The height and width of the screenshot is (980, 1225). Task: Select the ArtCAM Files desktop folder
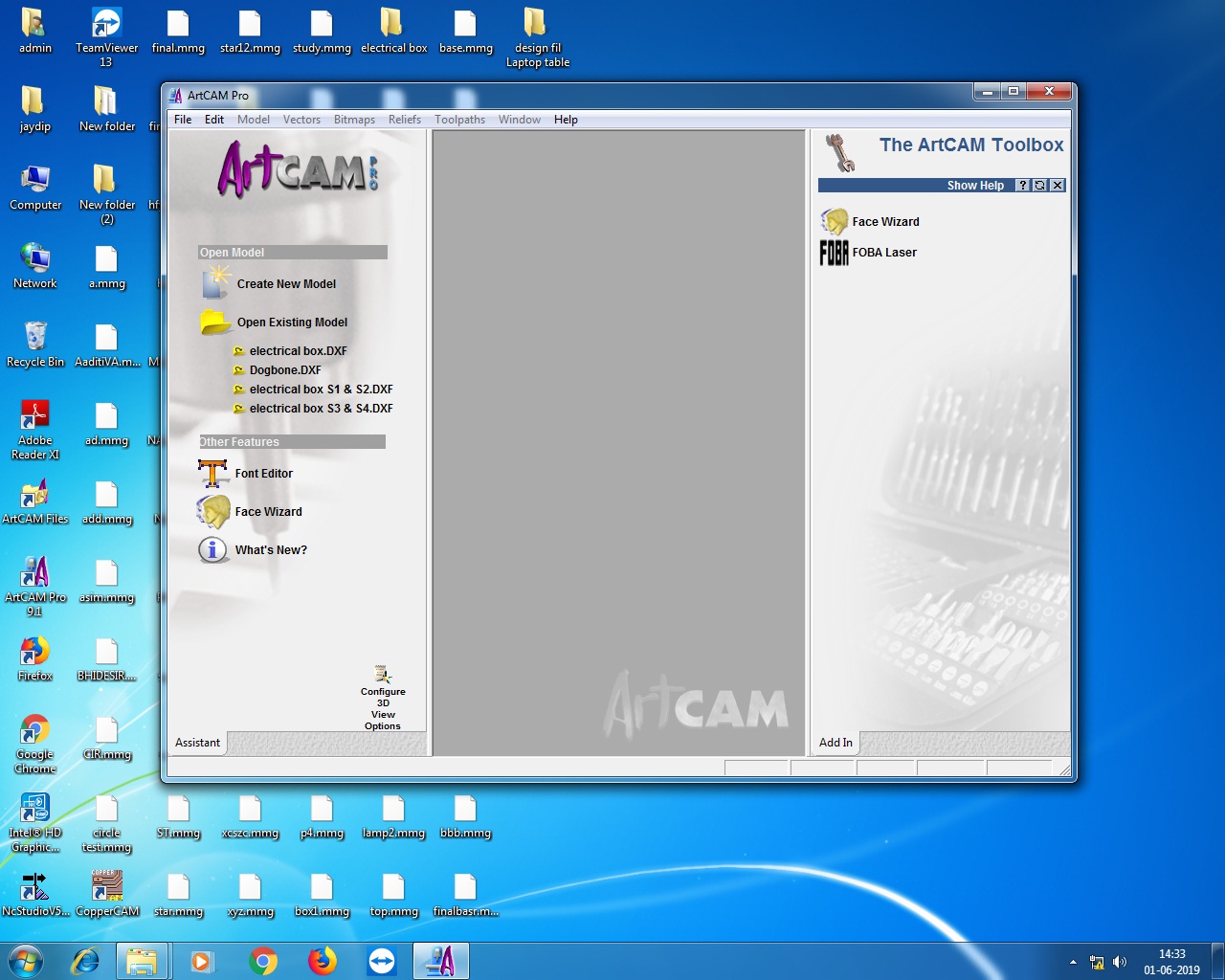(x=35, y=501)
